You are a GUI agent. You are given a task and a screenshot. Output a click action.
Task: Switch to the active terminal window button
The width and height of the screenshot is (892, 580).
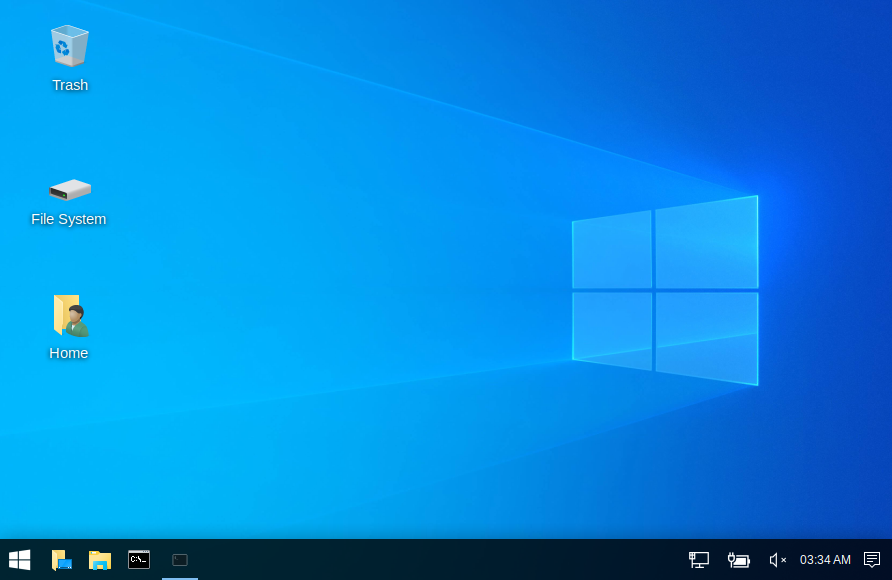click(180, 560)
